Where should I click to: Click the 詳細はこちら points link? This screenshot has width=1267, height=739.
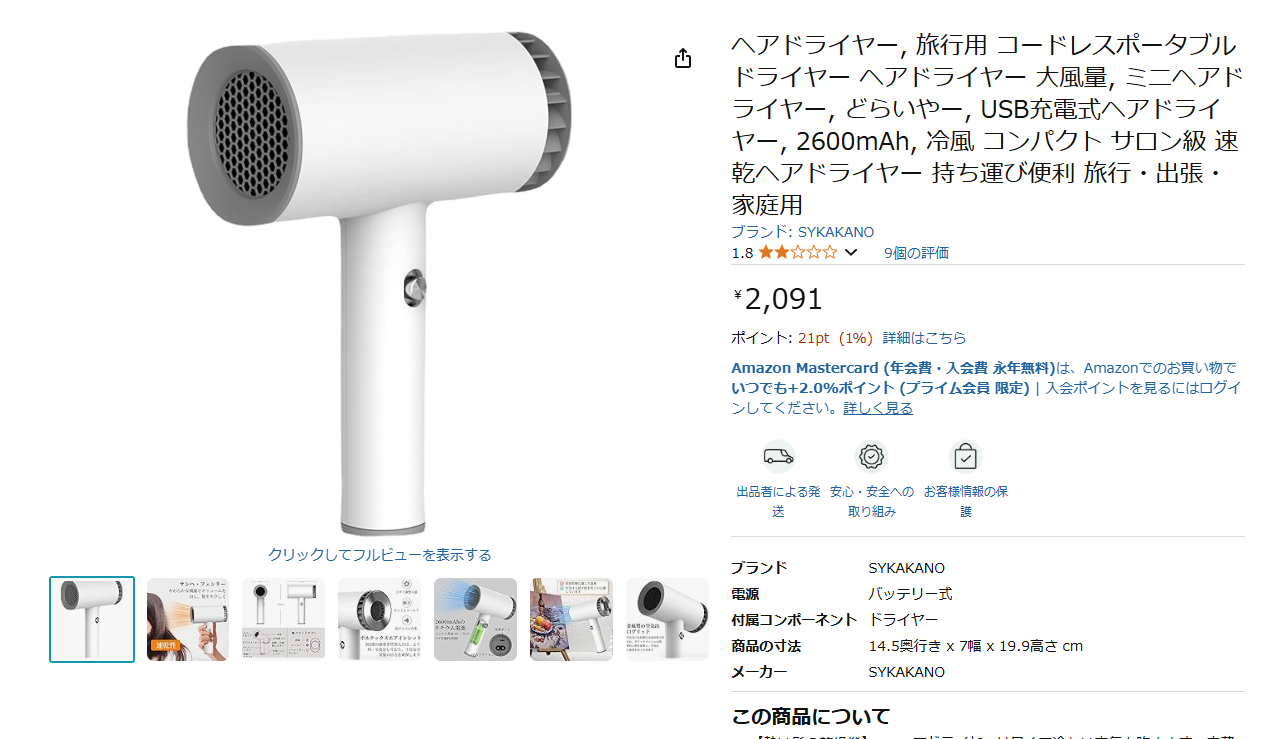924,338
